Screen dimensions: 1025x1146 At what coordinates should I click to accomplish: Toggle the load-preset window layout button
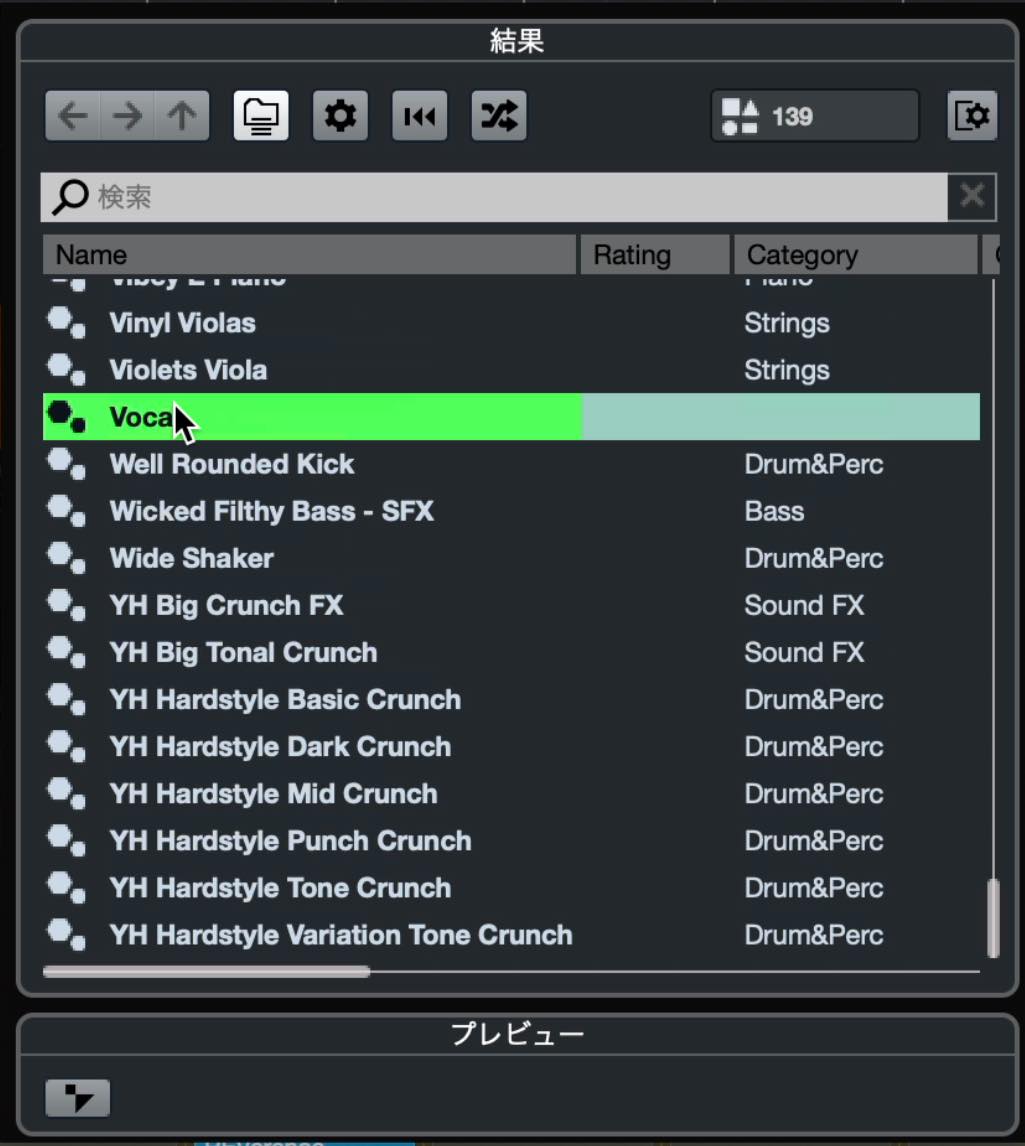tap(261, 115)
